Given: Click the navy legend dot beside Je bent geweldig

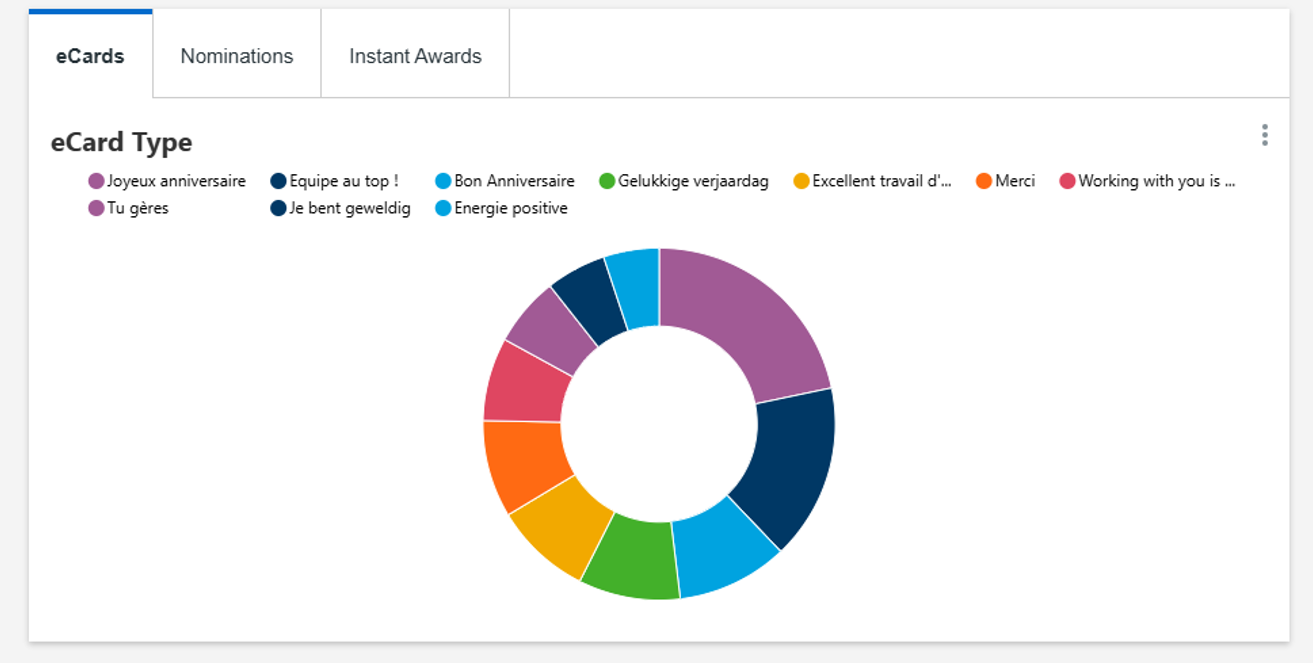Looking at the screenshot, I should (x=279, y=208).
